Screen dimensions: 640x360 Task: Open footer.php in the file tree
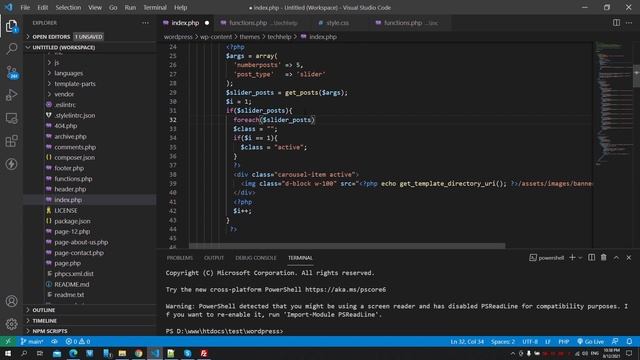click(x=69, y=168)
